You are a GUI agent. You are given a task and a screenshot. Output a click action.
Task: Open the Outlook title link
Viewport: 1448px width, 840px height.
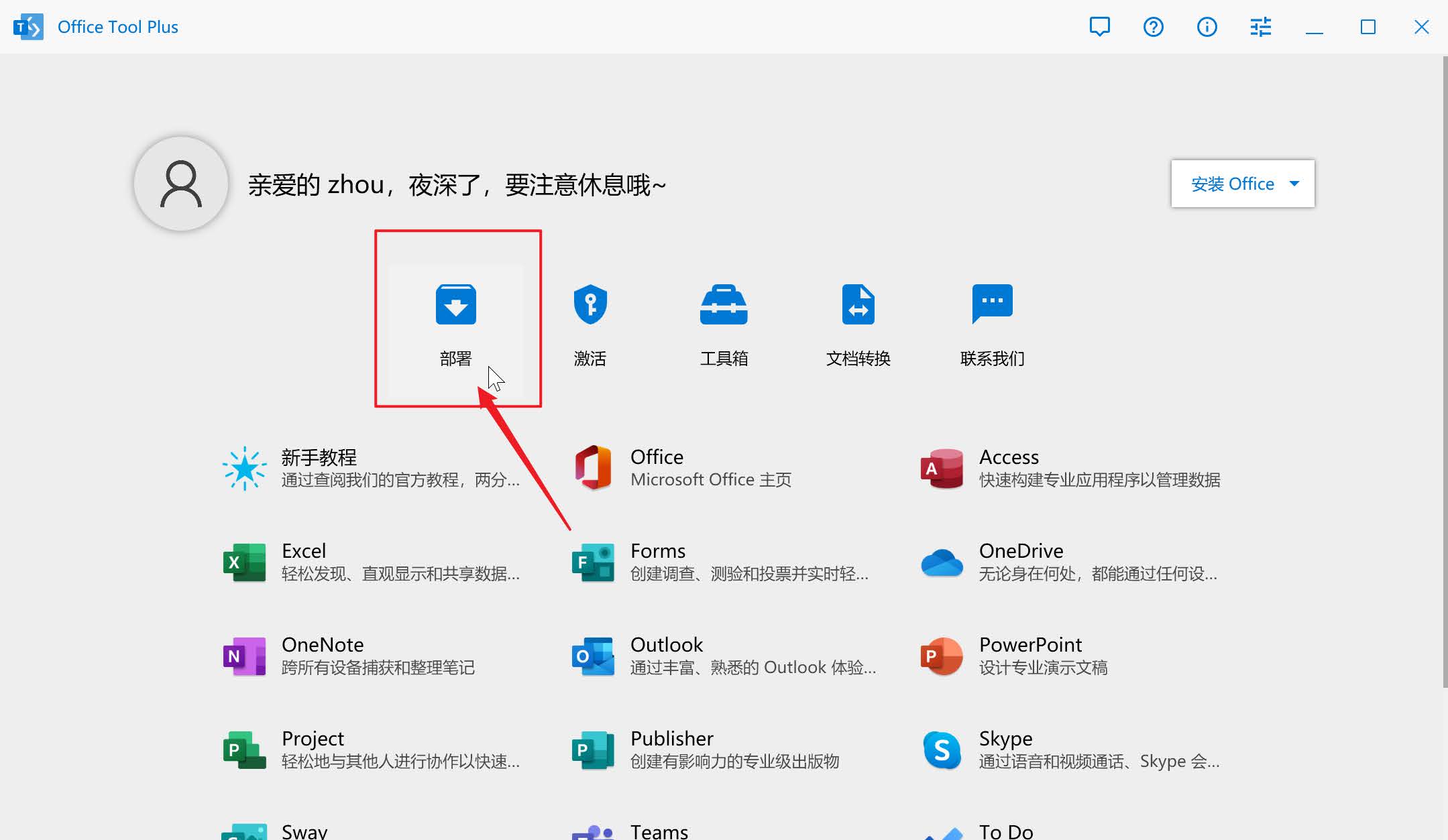click(667, 645)
